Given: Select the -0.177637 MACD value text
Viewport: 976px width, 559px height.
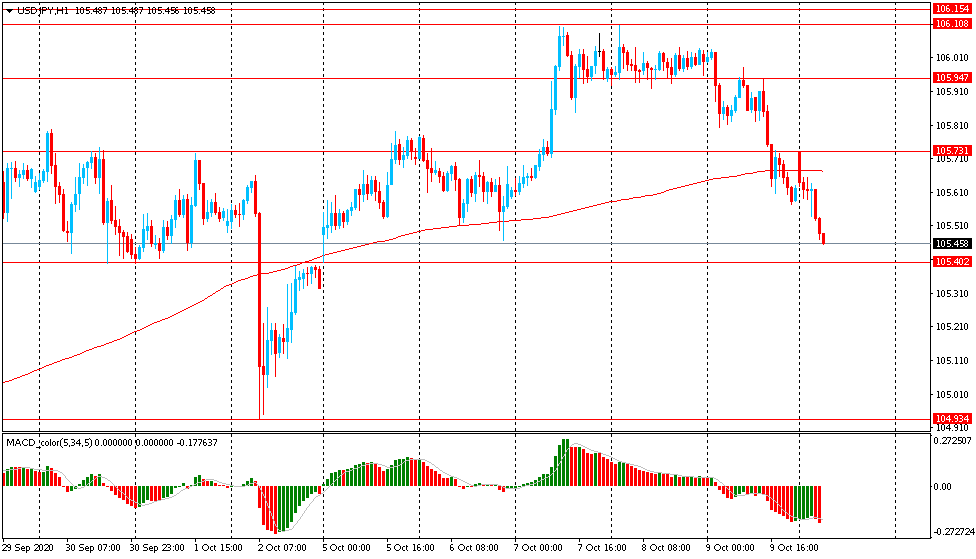Looking at the screenshot, I should pyautogui.click(x=197, y=443).
